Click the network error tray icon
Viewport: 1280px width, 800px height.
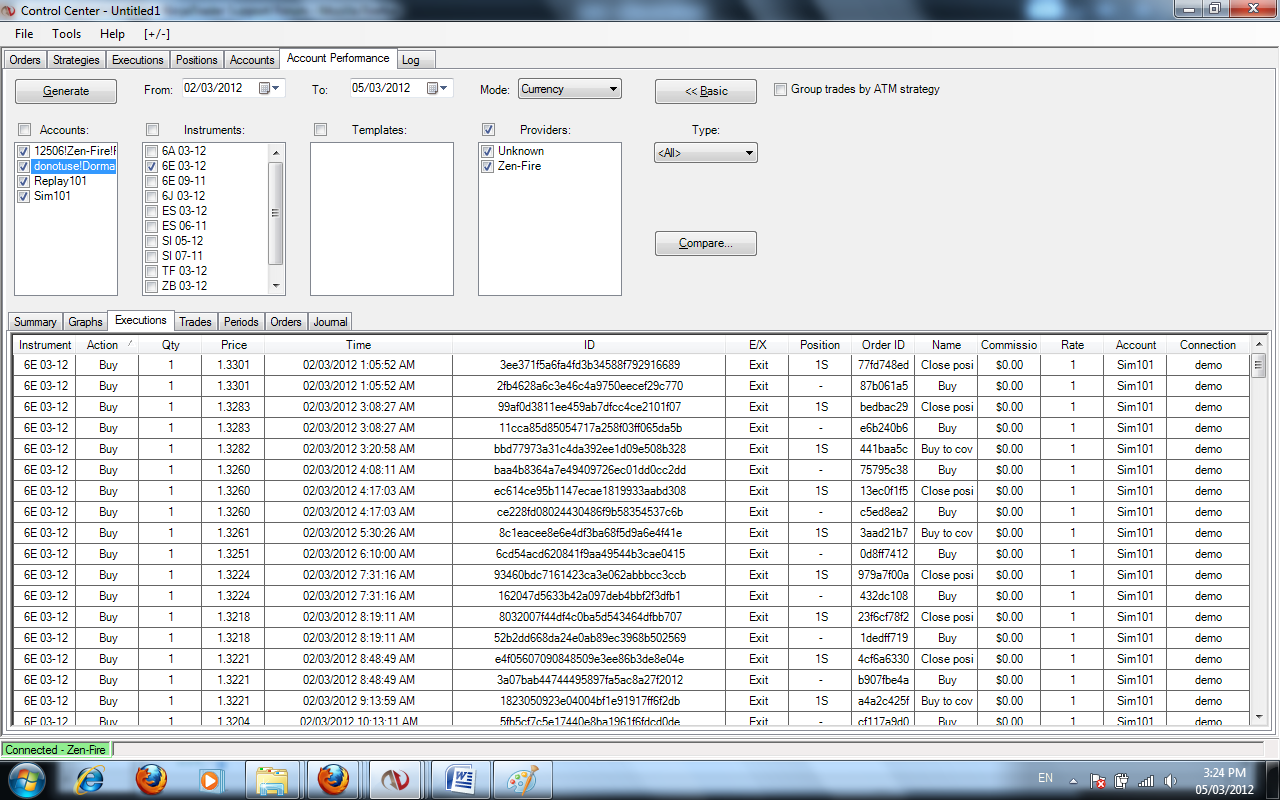1098,780
